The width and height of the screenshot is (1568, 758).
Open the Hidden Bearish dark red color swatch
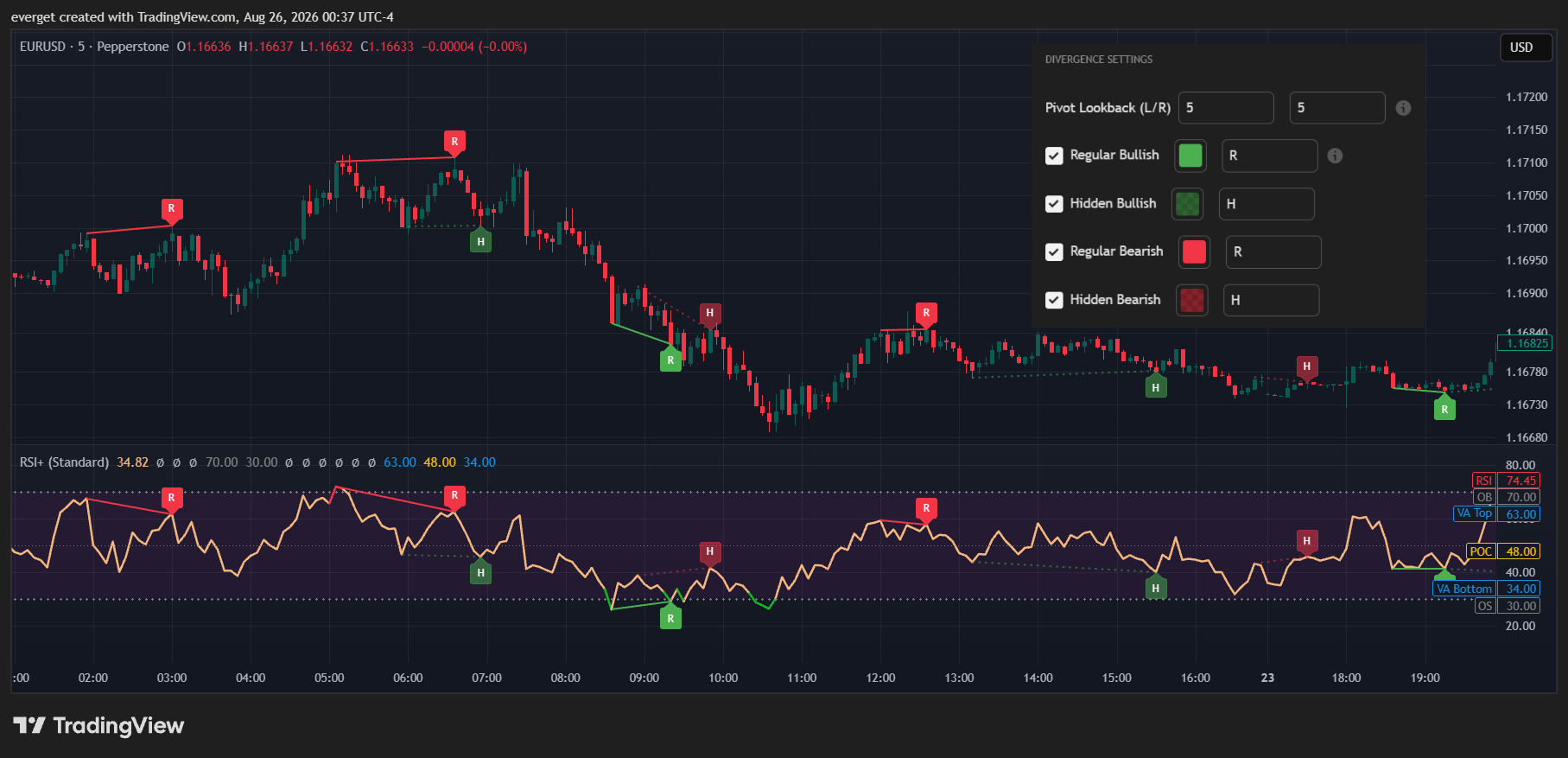[1192, 300]
